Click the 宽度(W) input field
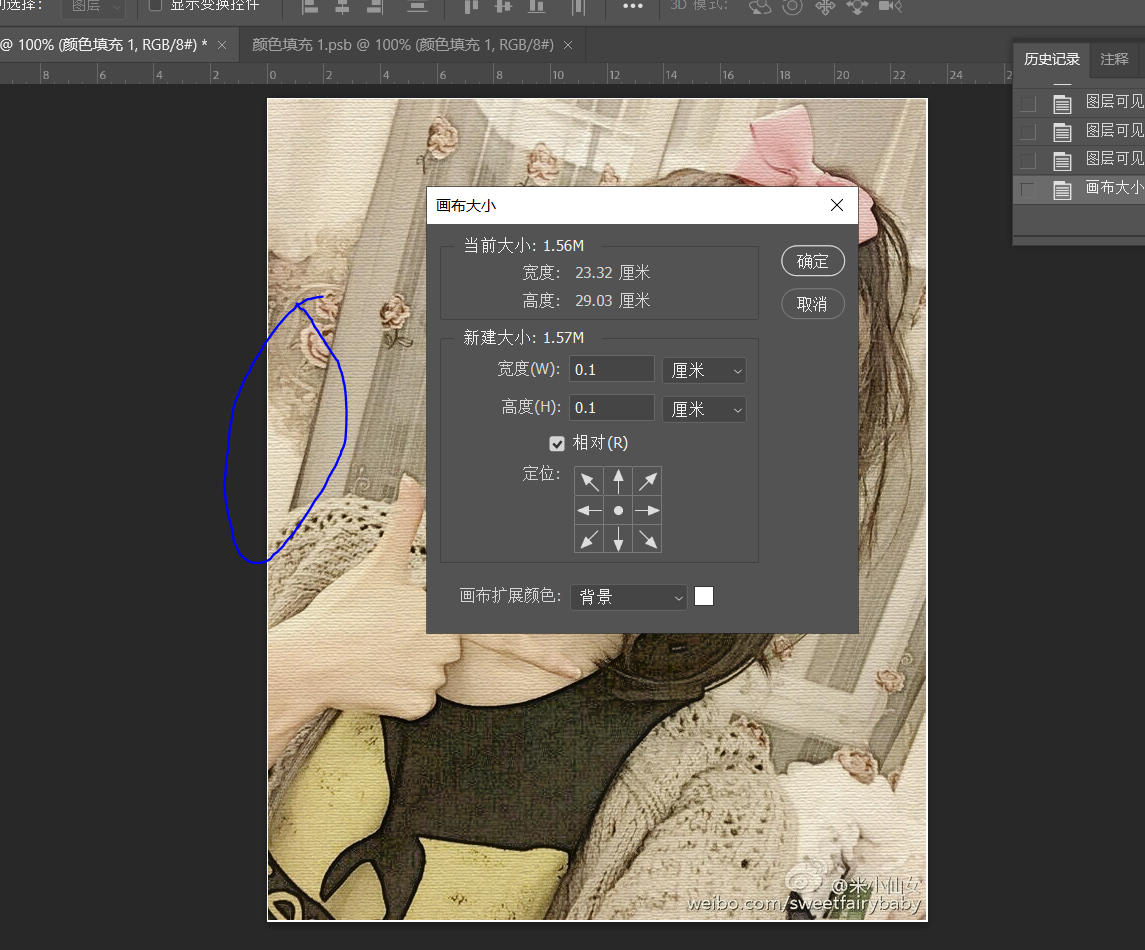1145x950 pixels. (x=612, y=369)
